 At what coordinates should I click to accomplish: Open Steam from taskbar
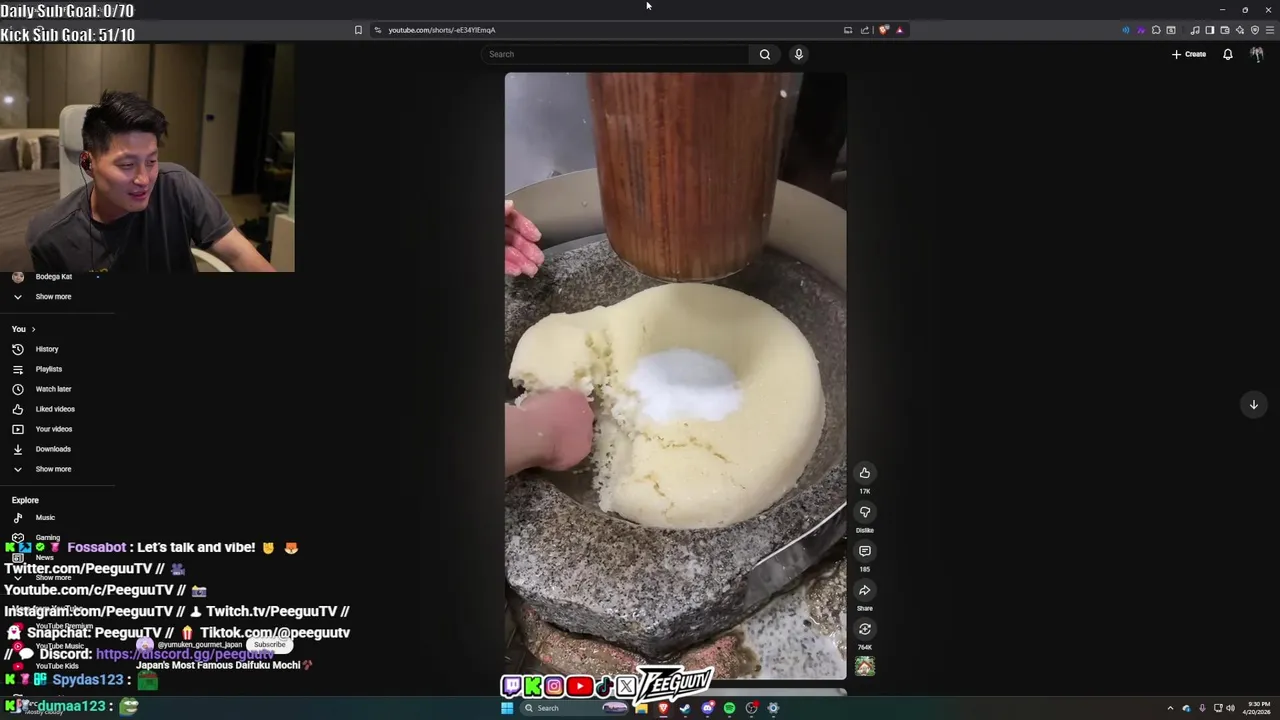click(x=685, y=708)
